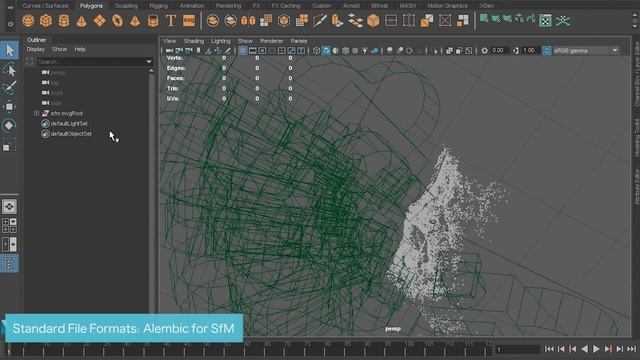Go to the start of playback range
This screenshot has height=360, width=640.
click(x=549, y=349)
